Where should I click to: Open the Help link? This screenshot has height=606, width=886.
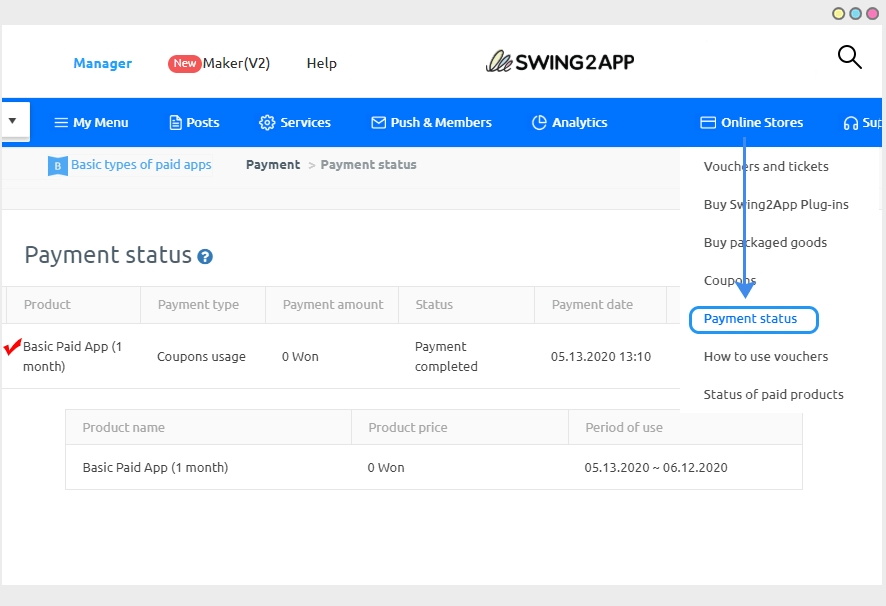[321, 63]
